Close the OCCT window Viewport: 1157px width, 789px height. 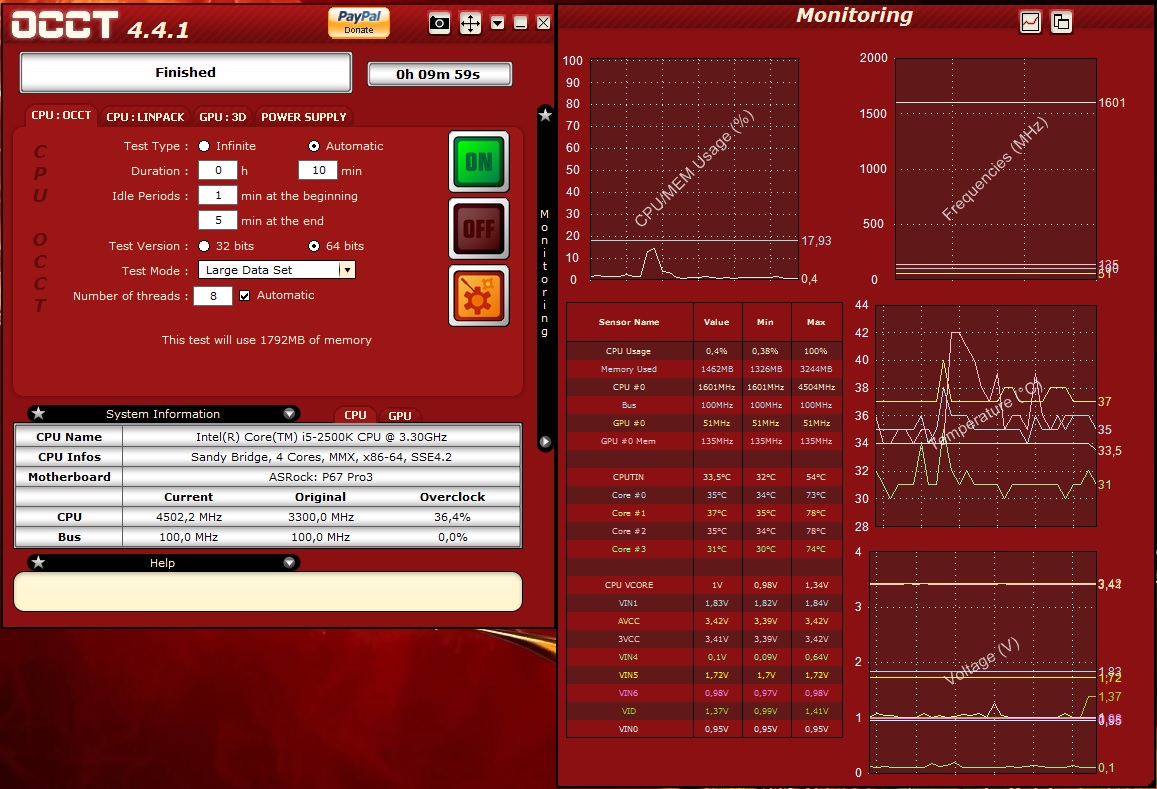(x=543, y=23)
